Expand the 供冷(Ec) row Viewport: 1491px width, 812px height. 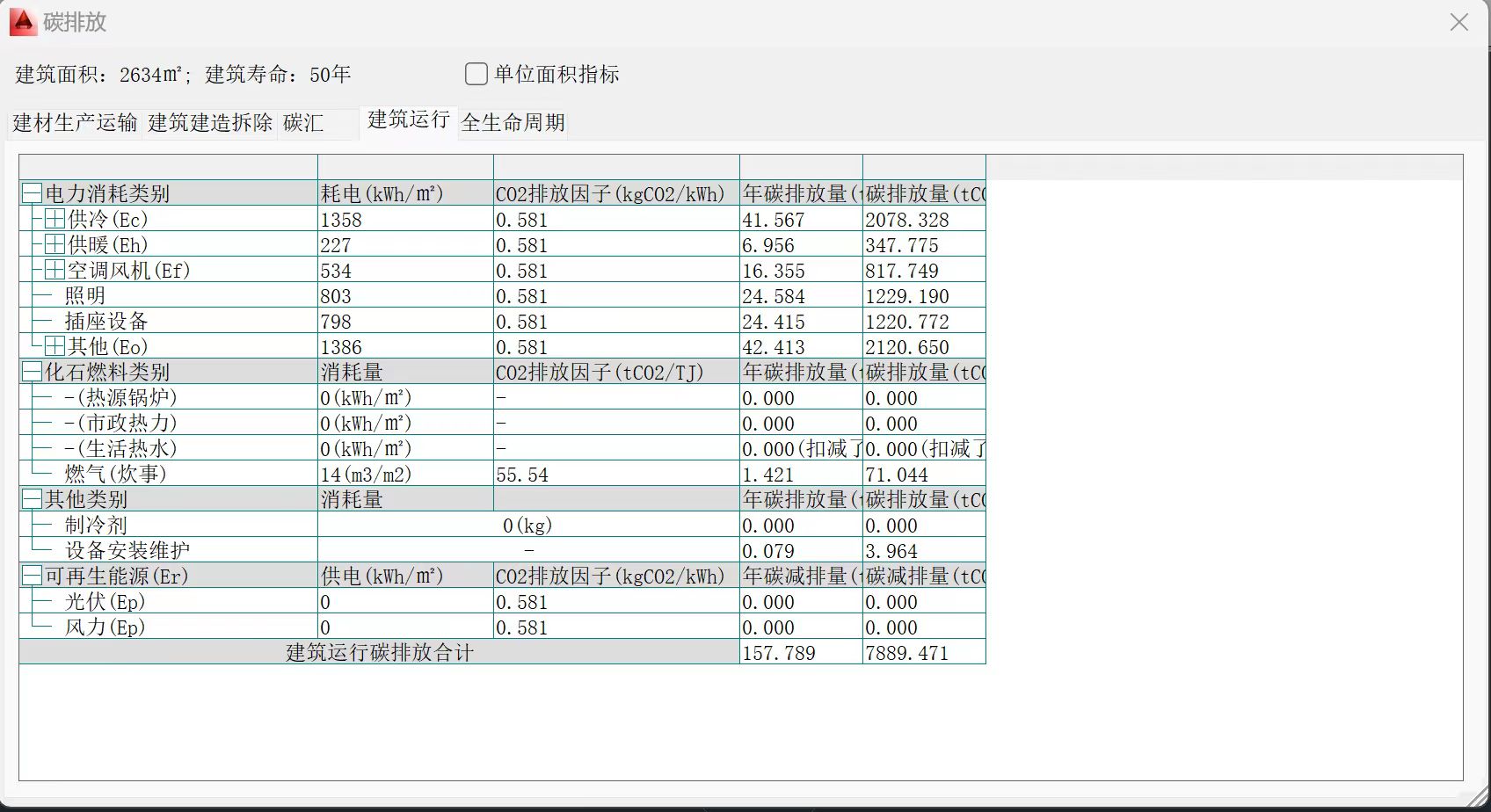tap(55, 219)
